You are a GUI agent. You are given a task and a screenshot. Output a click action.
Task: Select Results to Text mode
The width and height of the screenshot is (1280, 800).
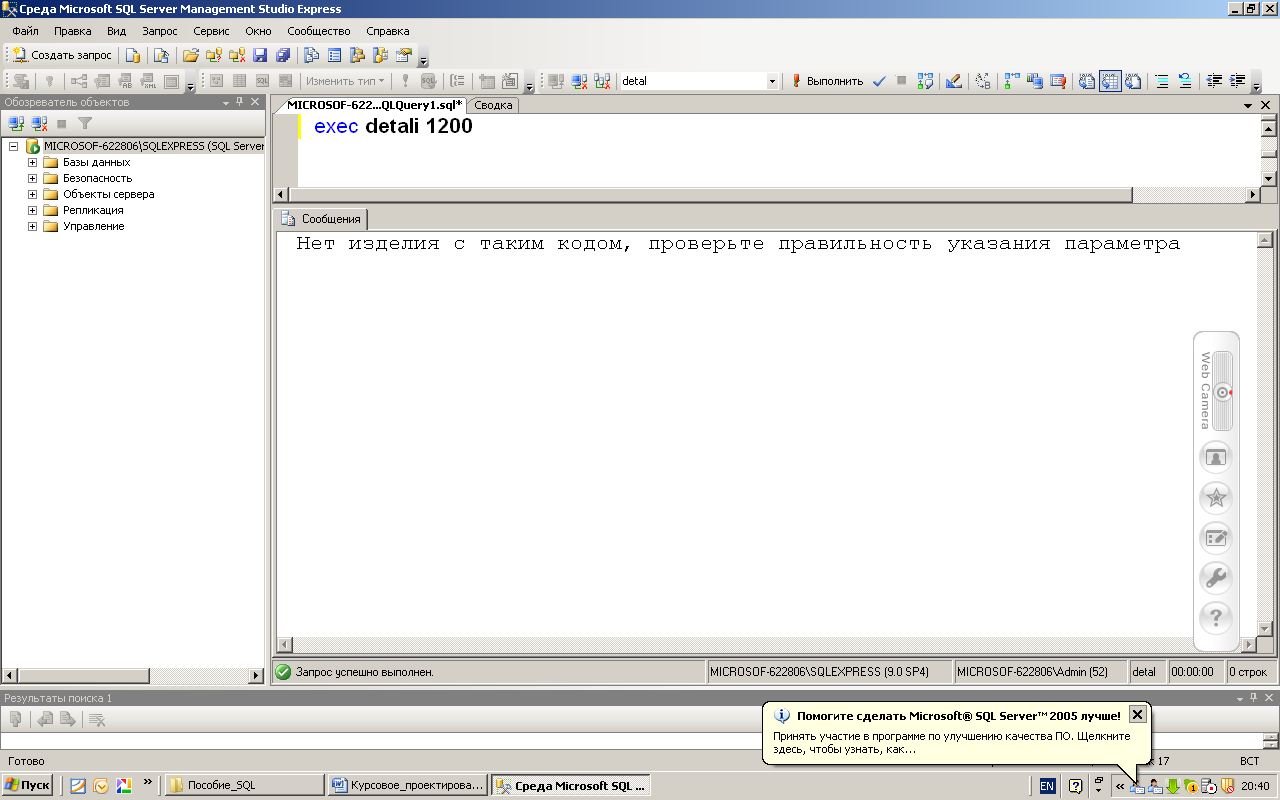tap(1086, 81)
